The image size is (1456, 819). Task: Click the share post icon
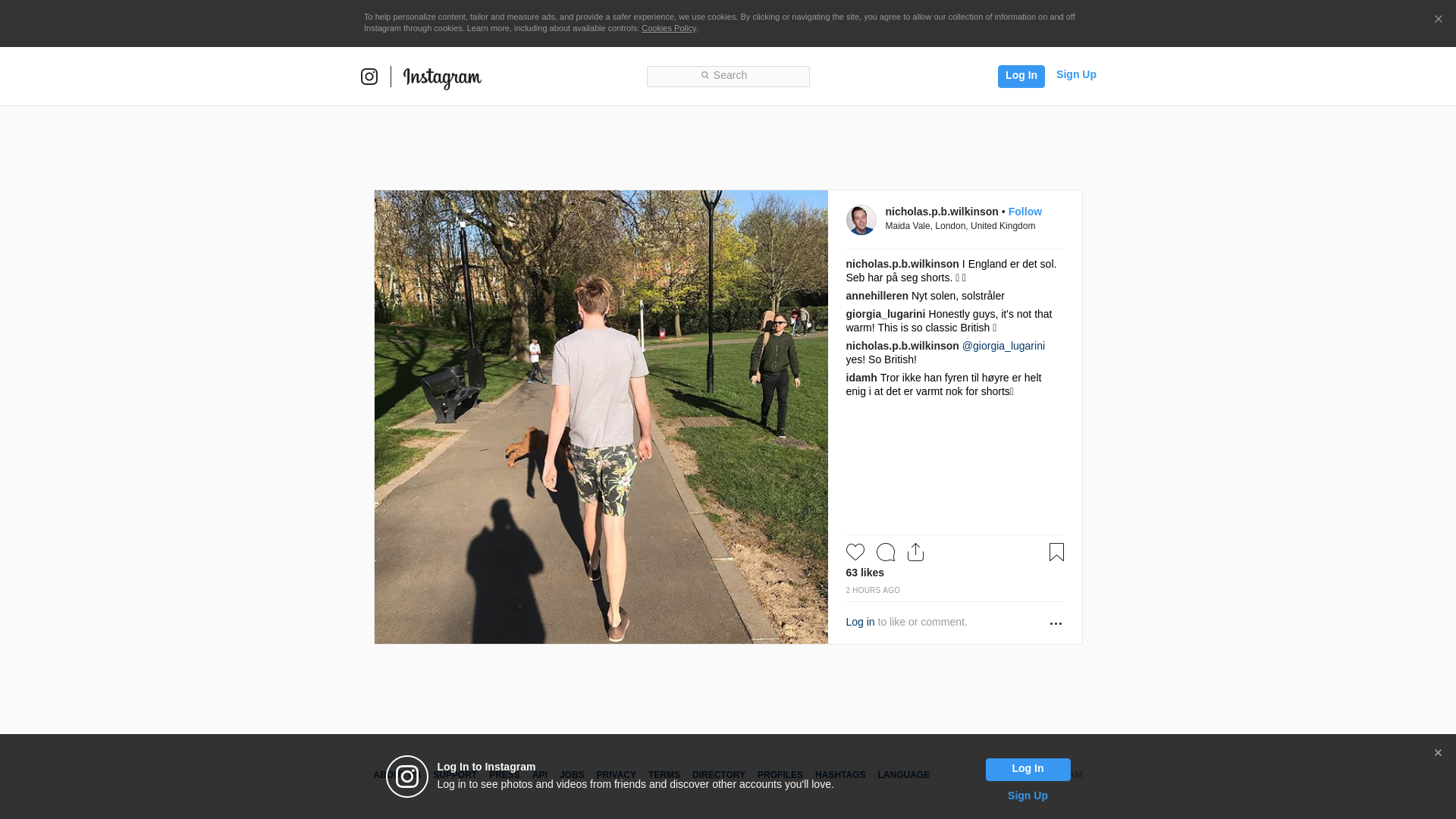(915, 552)
